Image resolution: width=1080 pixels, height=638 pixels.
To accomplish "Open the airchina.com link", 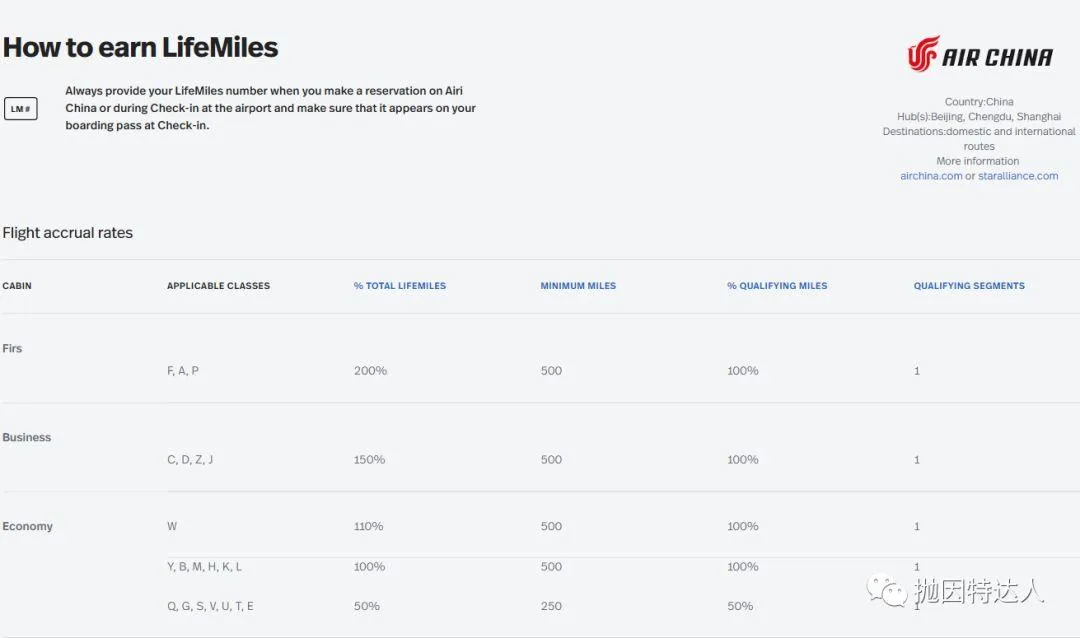I will [x=931, y=176].
